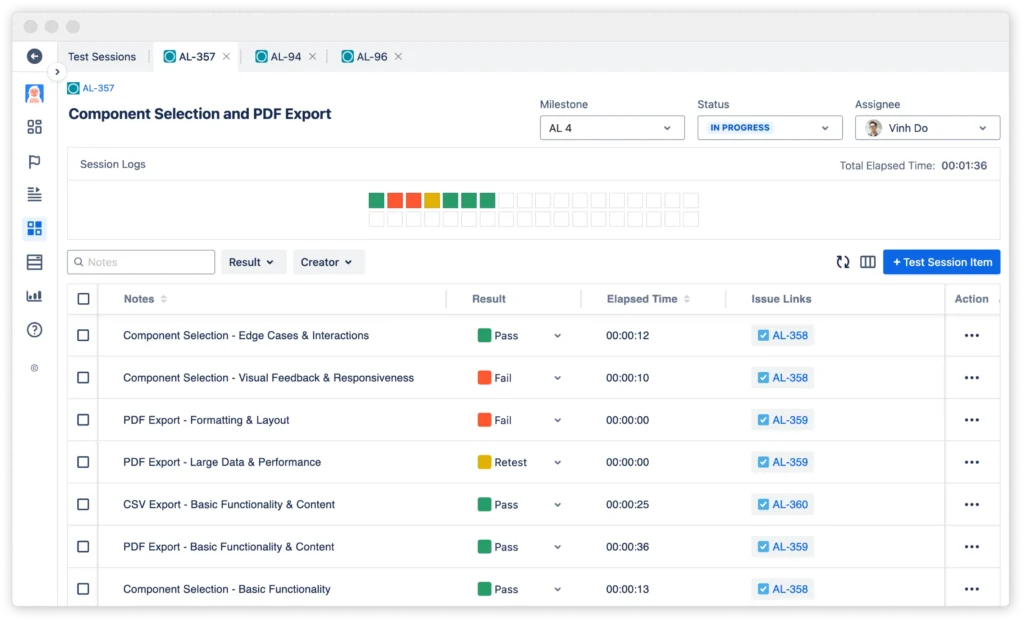Viewport: 1024px width, 621px height.
Task: Check the PDF Export Formatting & Layout row
Action: [x=83, y=420]
